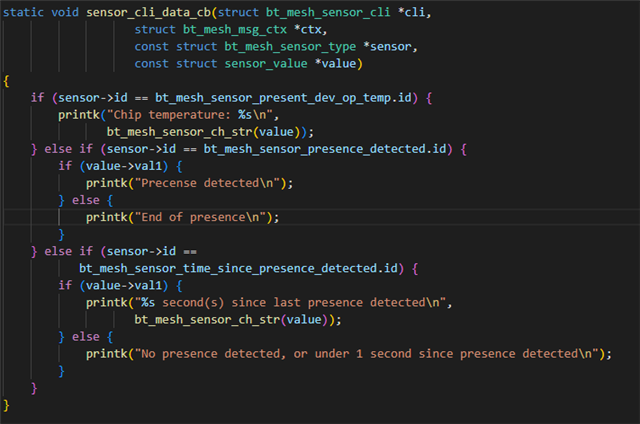This screenshot has height=424, width=640.
Task: Click the type bt_mesh_msg_ctx
Action: (x=235, y=30)
